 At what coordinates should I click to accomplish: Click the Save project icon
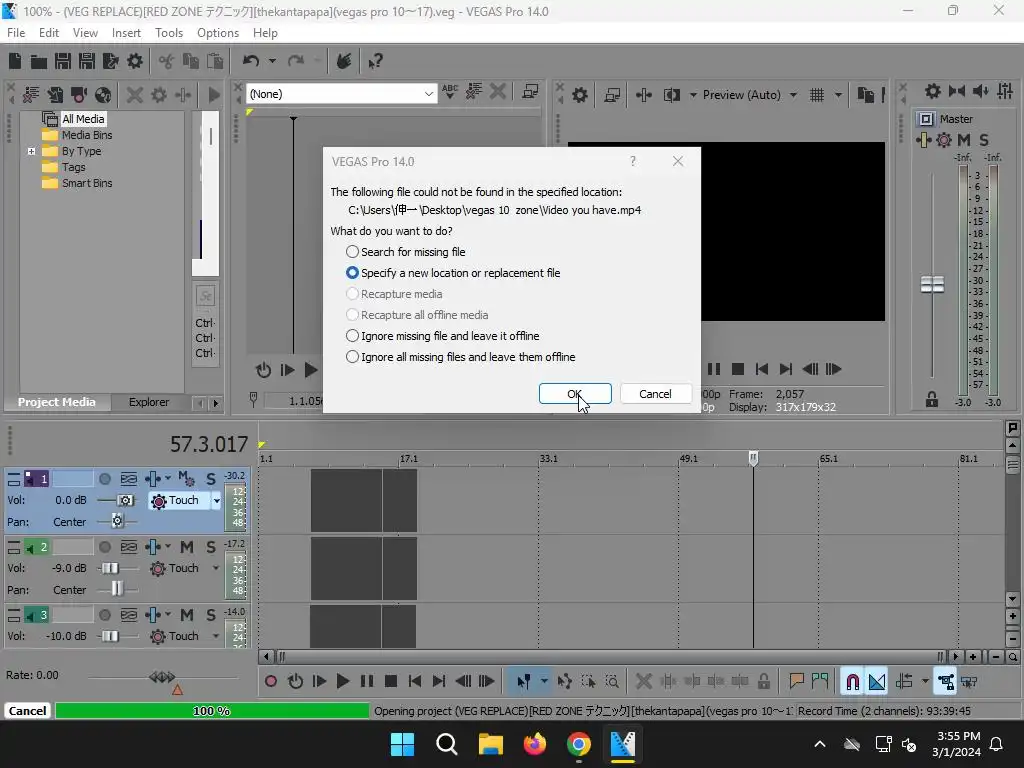(63, 61)
